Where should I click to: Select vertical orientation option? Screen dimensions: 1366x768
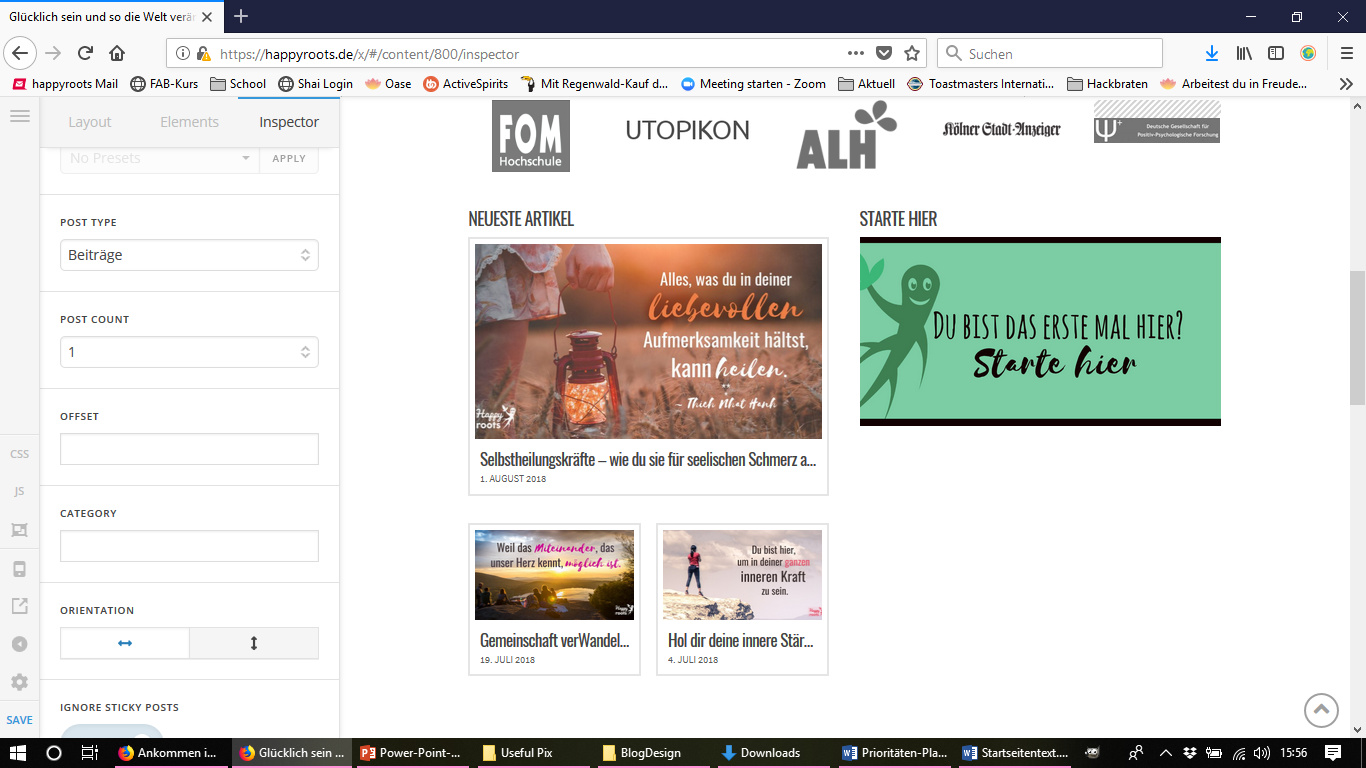coord(254,643)
